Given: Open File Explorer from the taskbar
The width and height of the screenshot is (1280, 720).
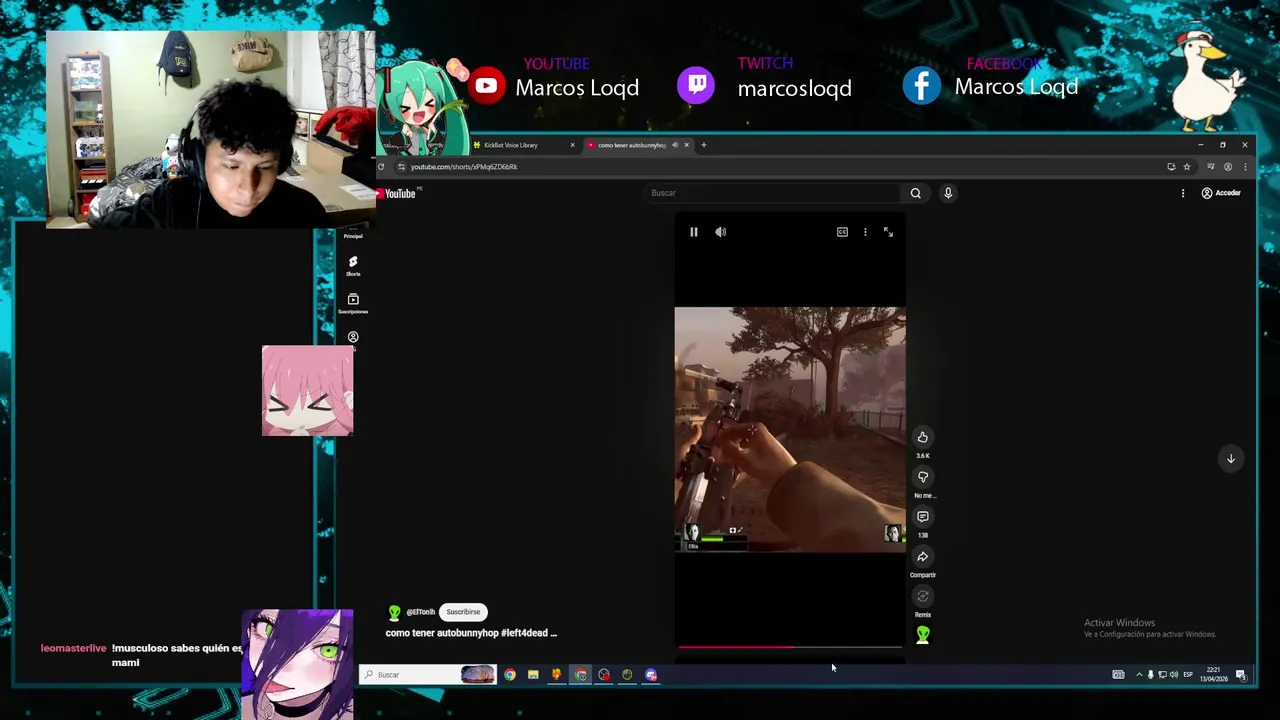Looking at the screenshot, I should (x=533, y=675).
